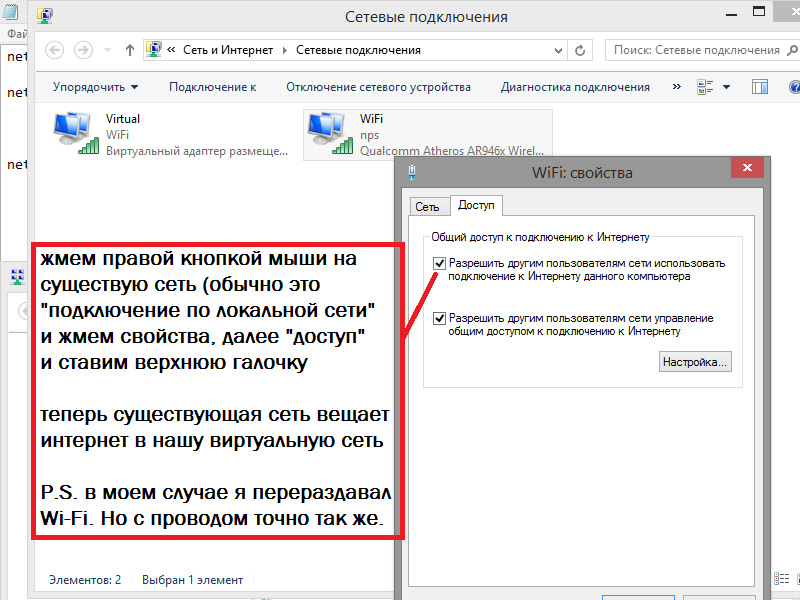Switch to the Сеть tab
The height and width of the screenshot is (600, 800).
pos(427,207)
